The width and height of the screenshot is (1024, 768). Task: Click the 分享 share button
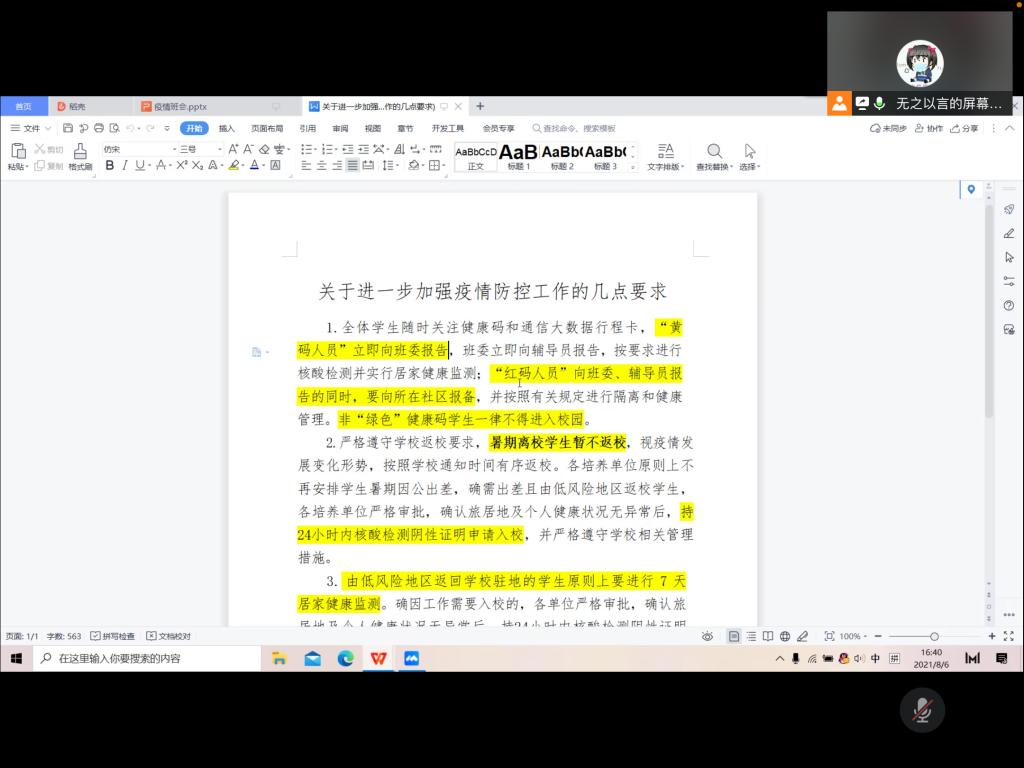point(964,128)
